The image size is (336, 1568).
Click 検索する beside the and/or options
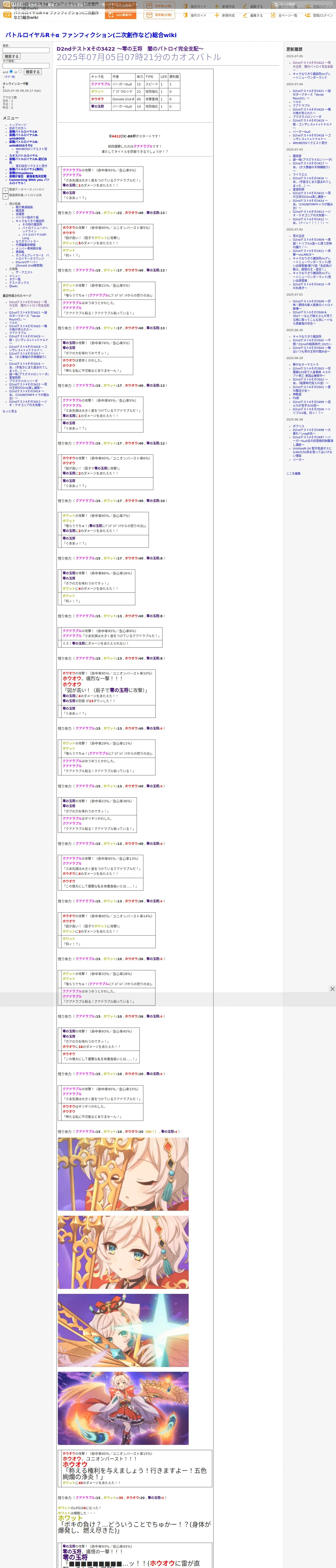pos(32,72)
